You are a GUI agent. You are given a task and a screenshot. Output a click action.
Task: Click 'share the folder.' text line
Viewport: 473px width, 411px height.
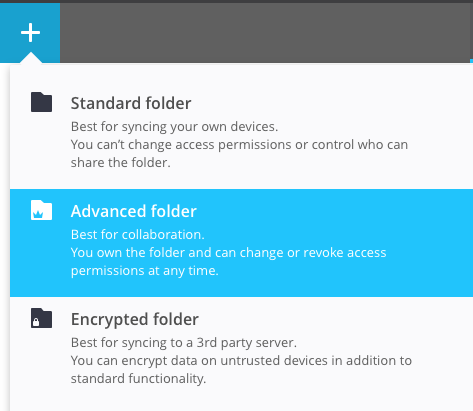[121, 163]
